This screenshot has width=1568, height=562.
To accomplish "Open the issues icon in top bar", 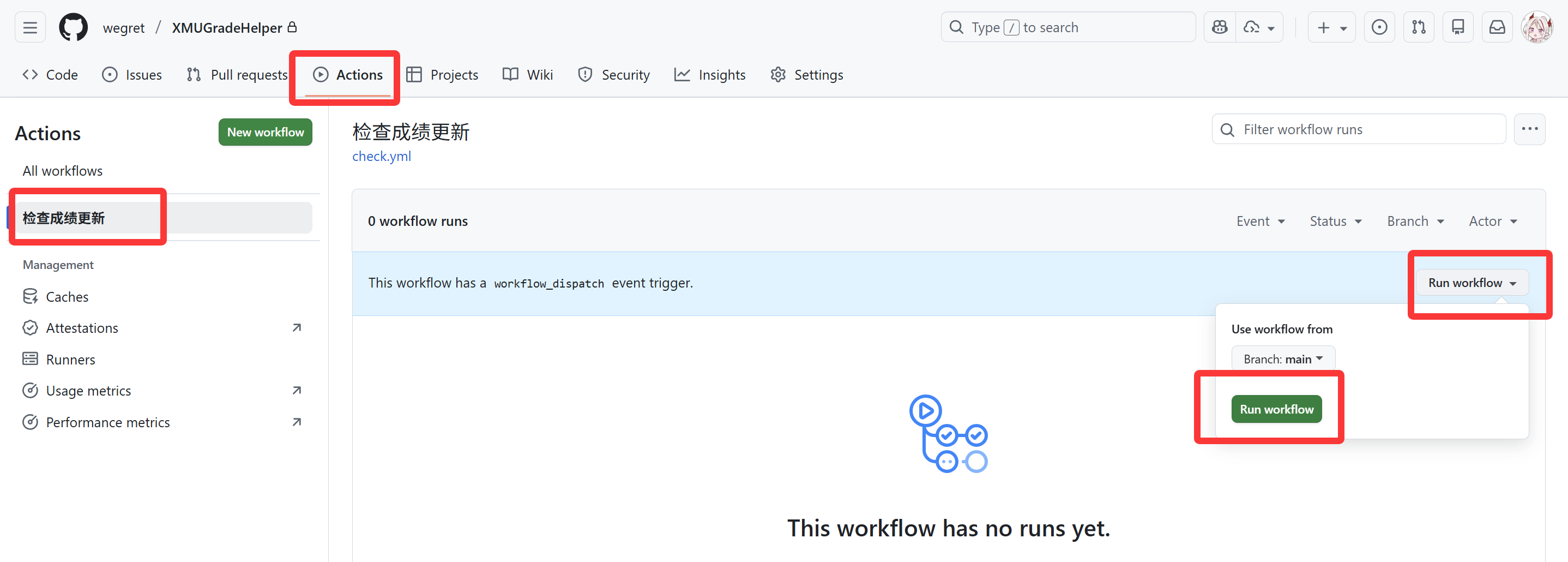I will [x=1379, y=27].
